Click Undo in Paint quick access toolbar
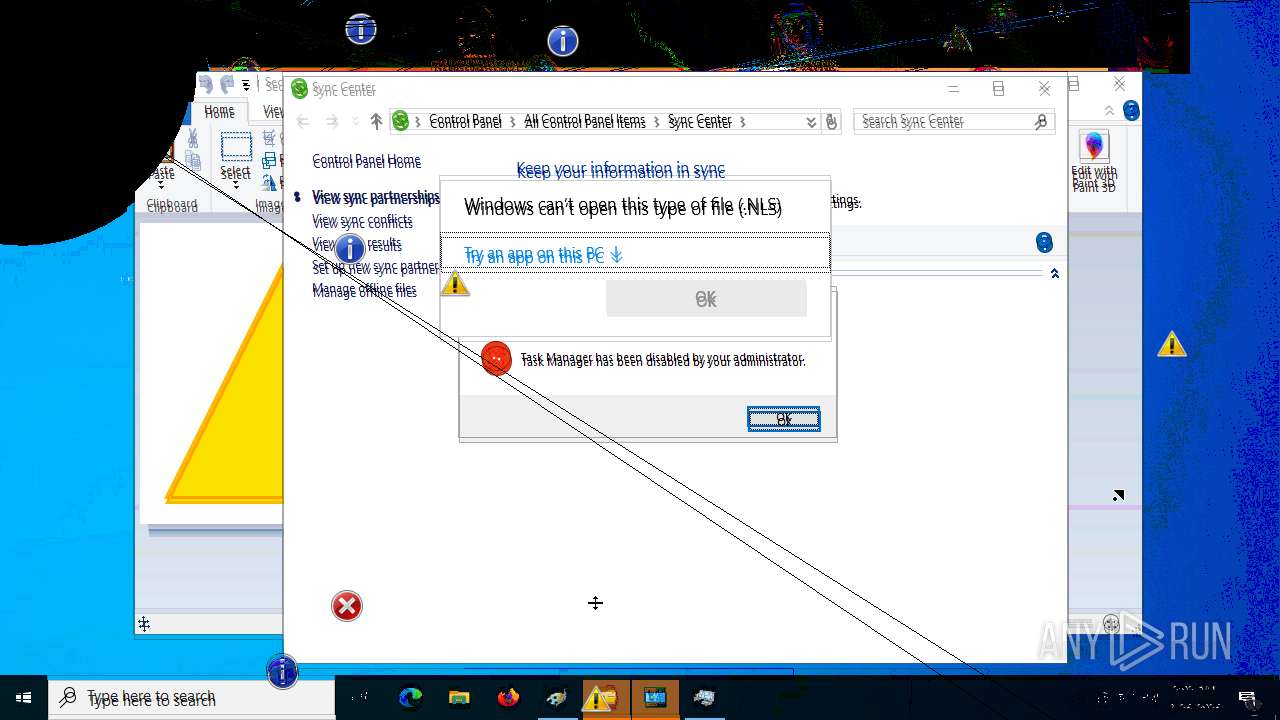This screenshot has width=1280, height=720. (x=206, y=84)
